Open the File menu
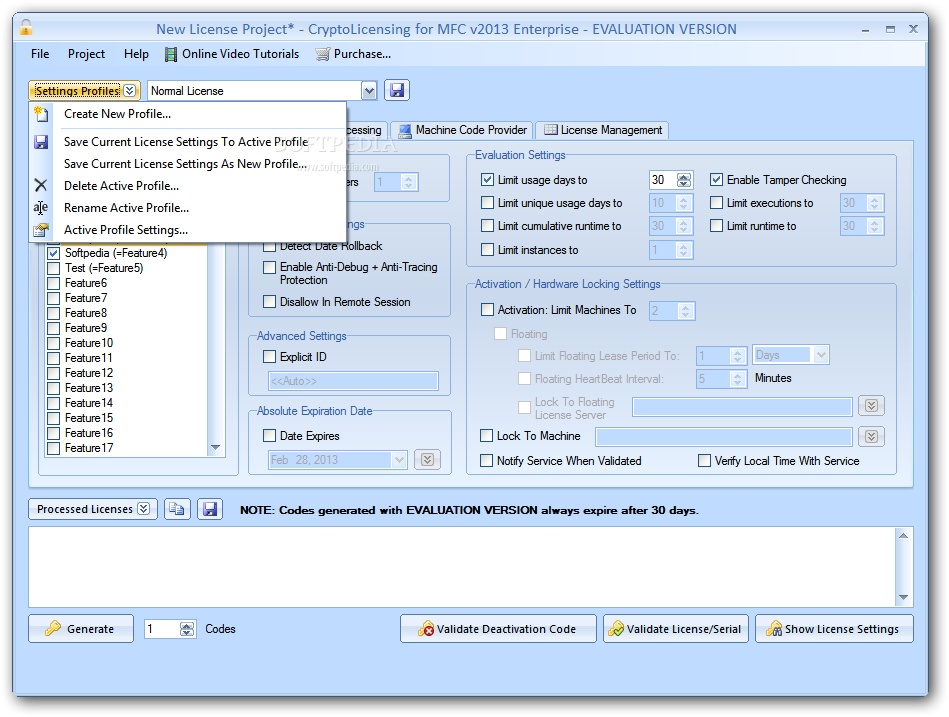 tap(40, 54)
